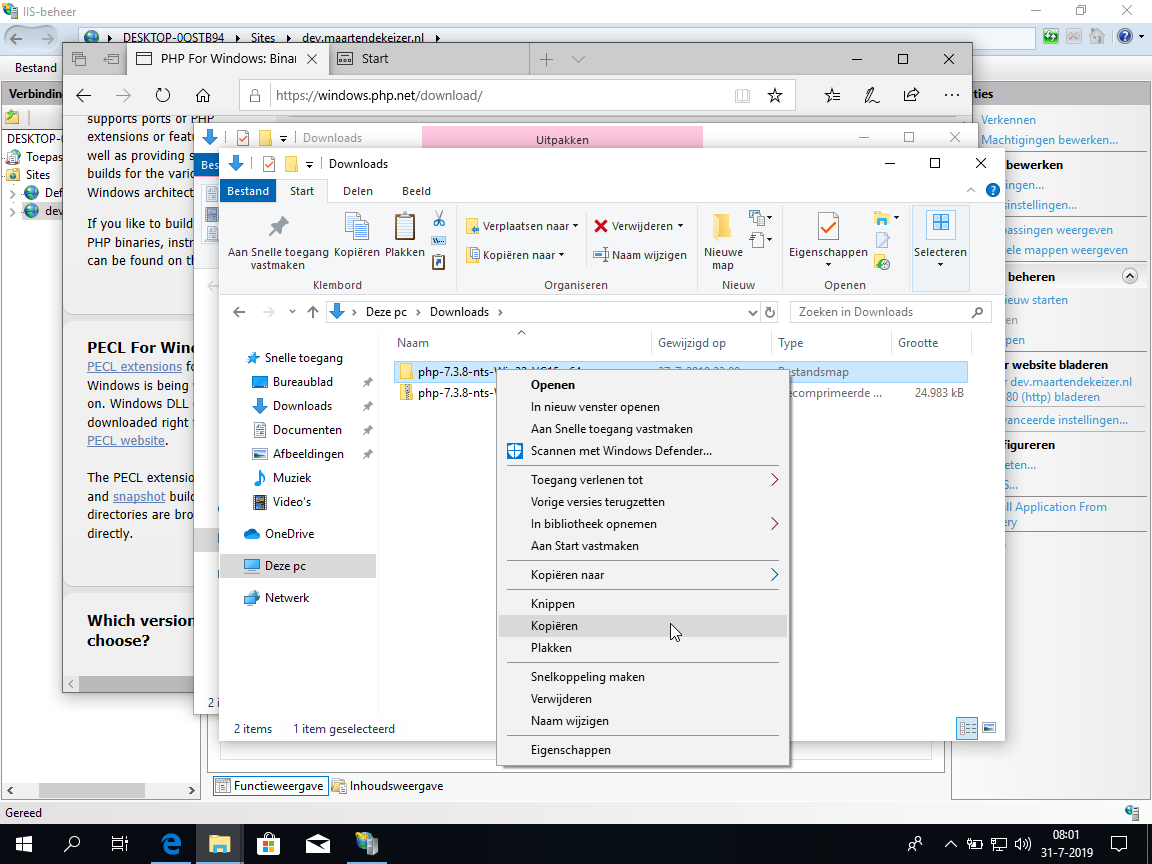Switch to the Delen ribbon tab
Viewport: 1152px width, 864px height.
(x=358, y=191)
